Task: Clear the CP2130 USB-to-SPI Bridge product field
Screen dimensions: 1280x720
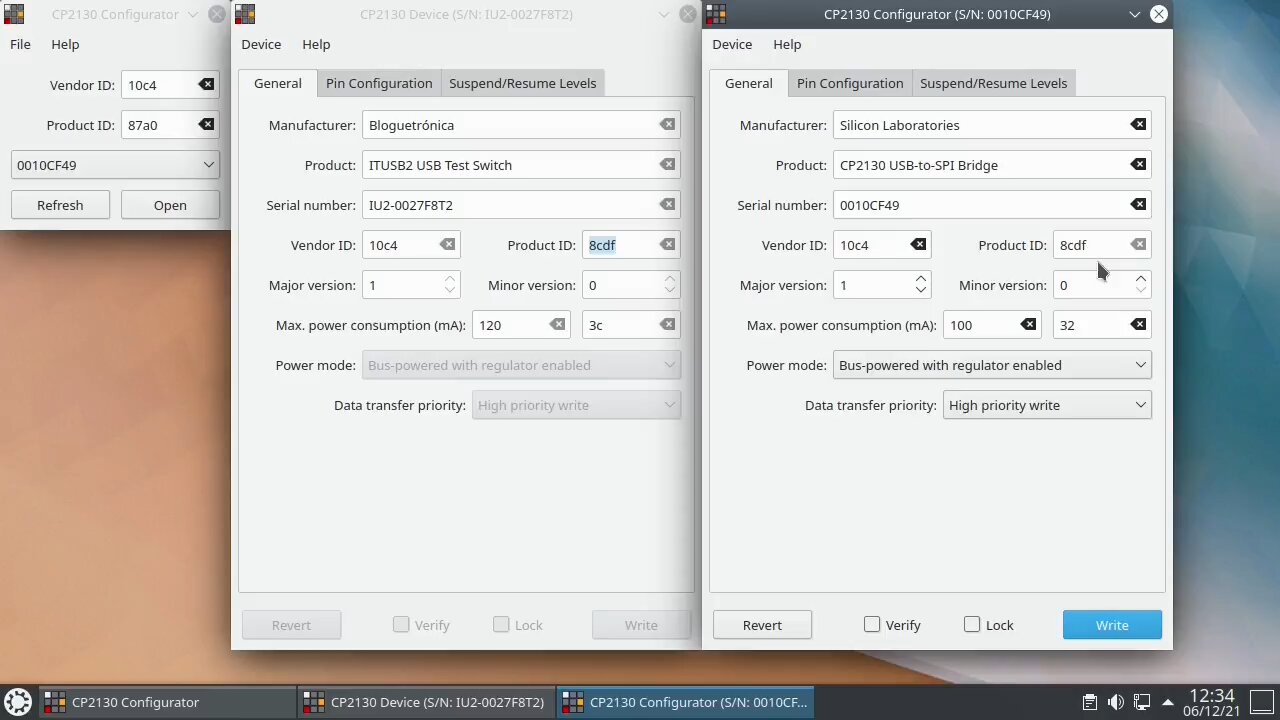Action: pyautogui.click(x=1138, y=165)
